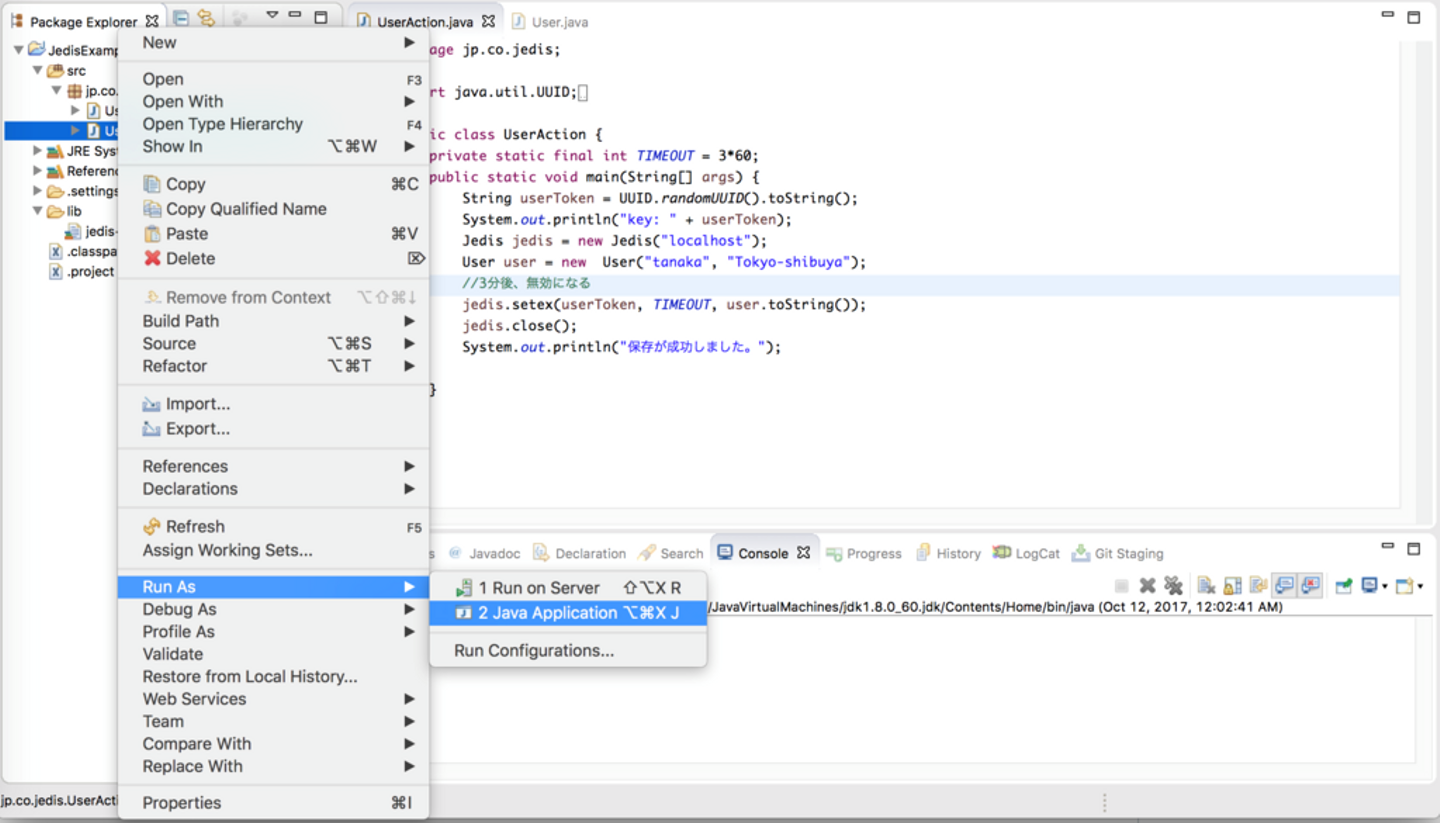Choose Run Configurations... from submenu
Image resolution: width=1440 pixels, height=823 pixels.
[x=534, y=651]
